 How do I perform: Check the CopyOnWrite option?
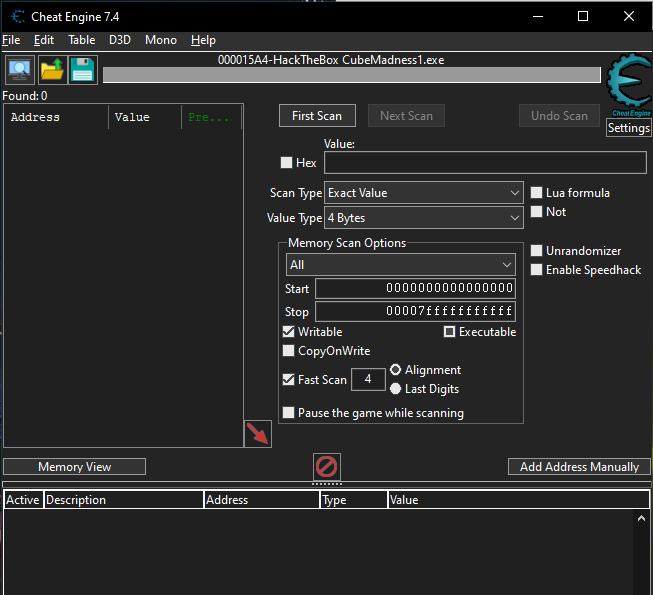click(289, 351)
